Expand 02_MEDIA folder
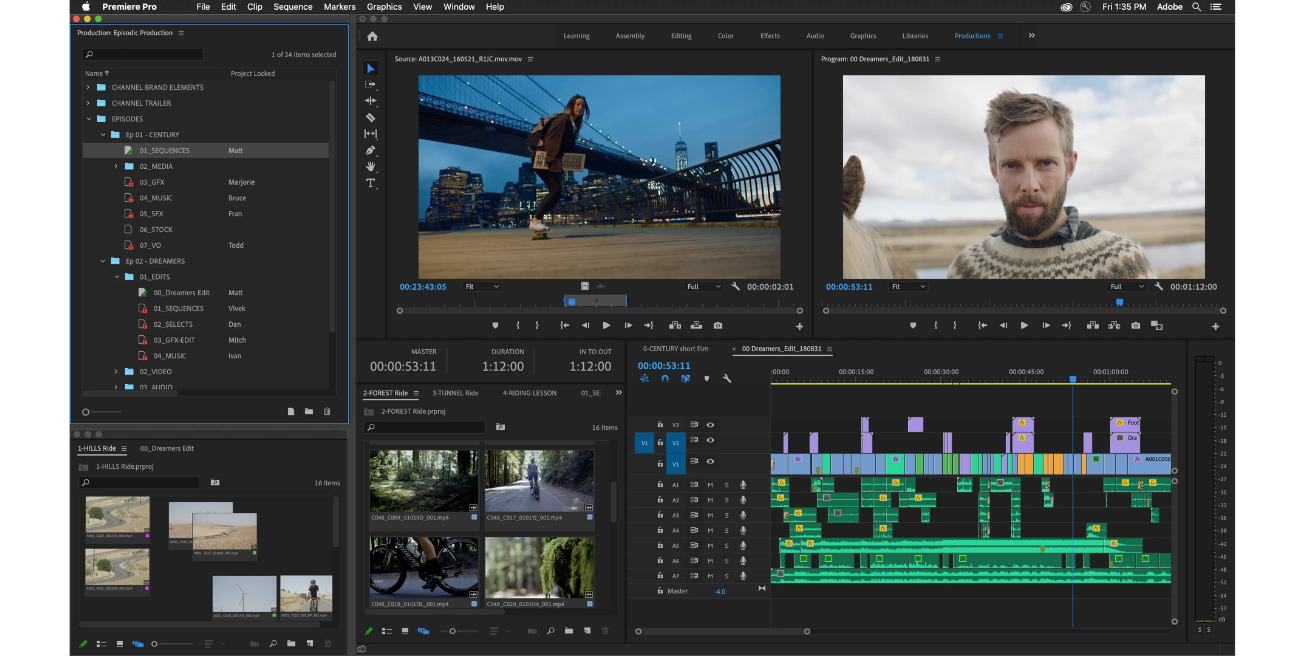This screenshot has width=1305, height=656. (116, 166)
